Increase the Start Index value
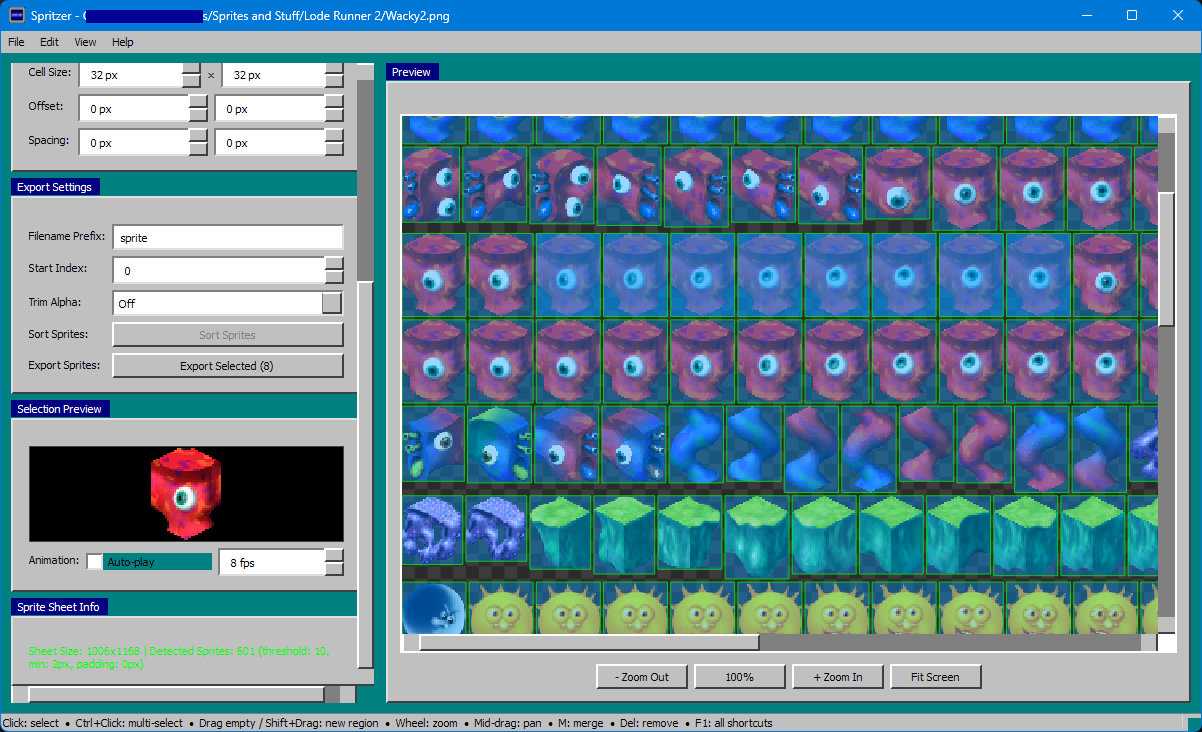Image resolution: width=1202 pixels, height=732 pixels. (334, 264)
